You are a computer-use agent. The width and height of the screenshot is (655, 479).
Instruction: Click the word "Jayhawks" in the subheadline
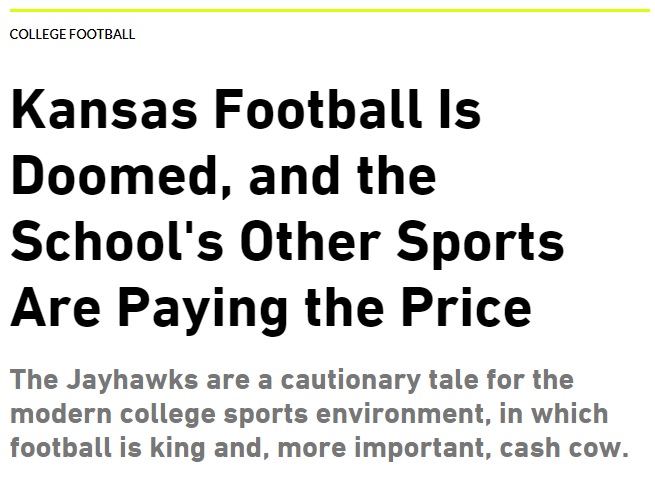click(137, 381)
